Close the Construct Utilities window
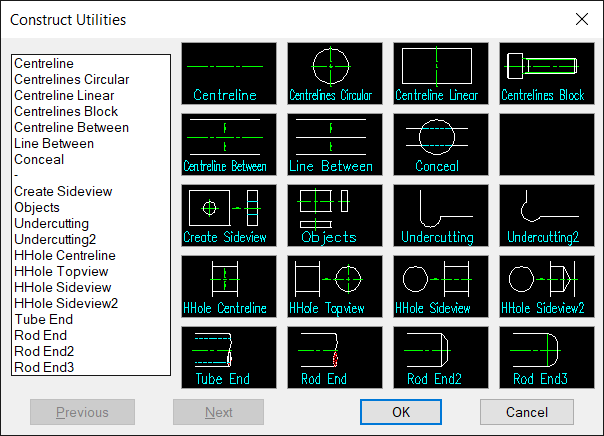The image size is (604, 436). point(582,19)
